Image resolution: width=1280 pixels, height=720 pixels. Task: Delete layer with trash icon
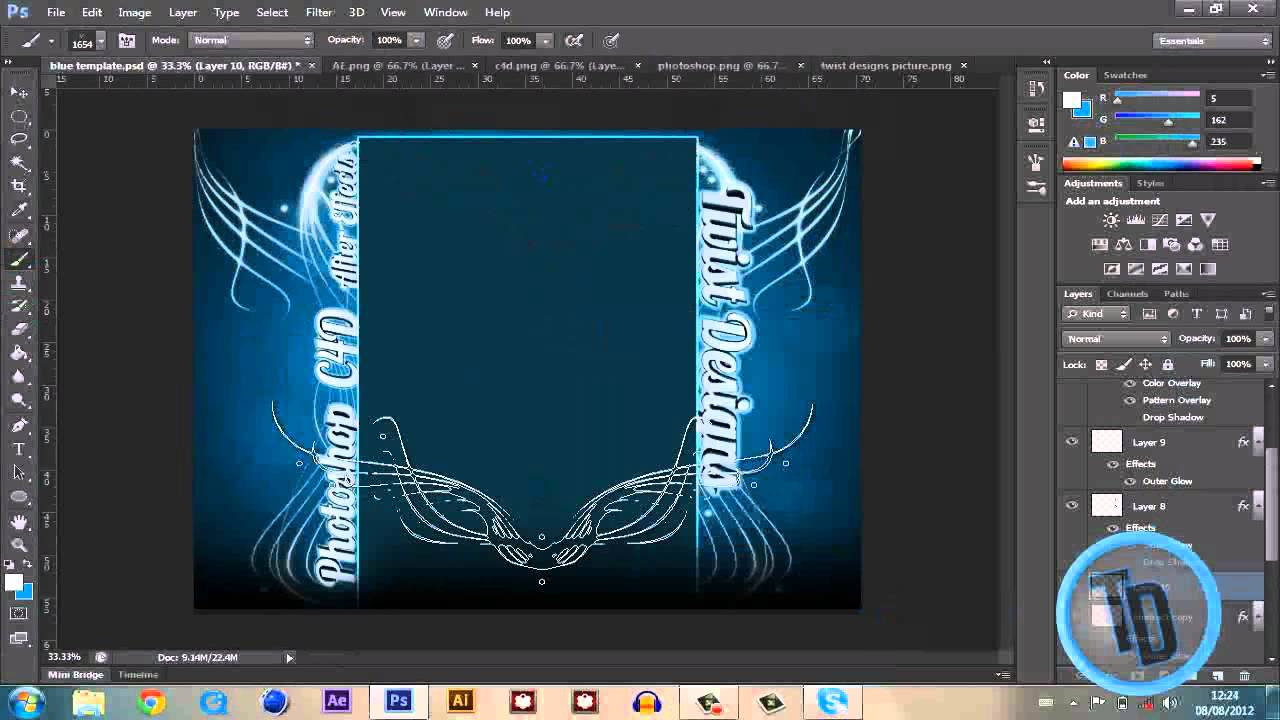[x=1244, y=677]
